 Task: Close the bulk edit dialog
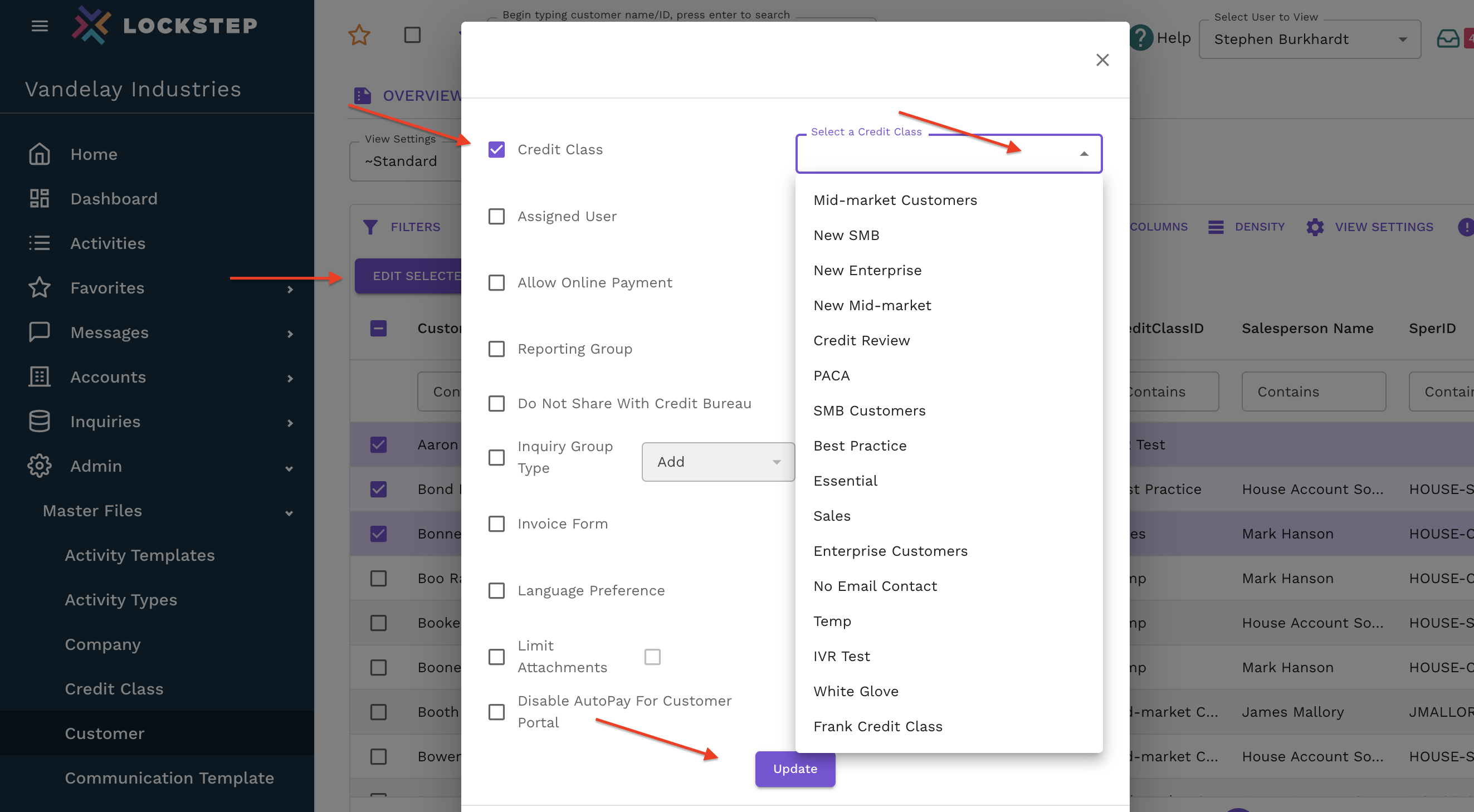(1102, 60)
